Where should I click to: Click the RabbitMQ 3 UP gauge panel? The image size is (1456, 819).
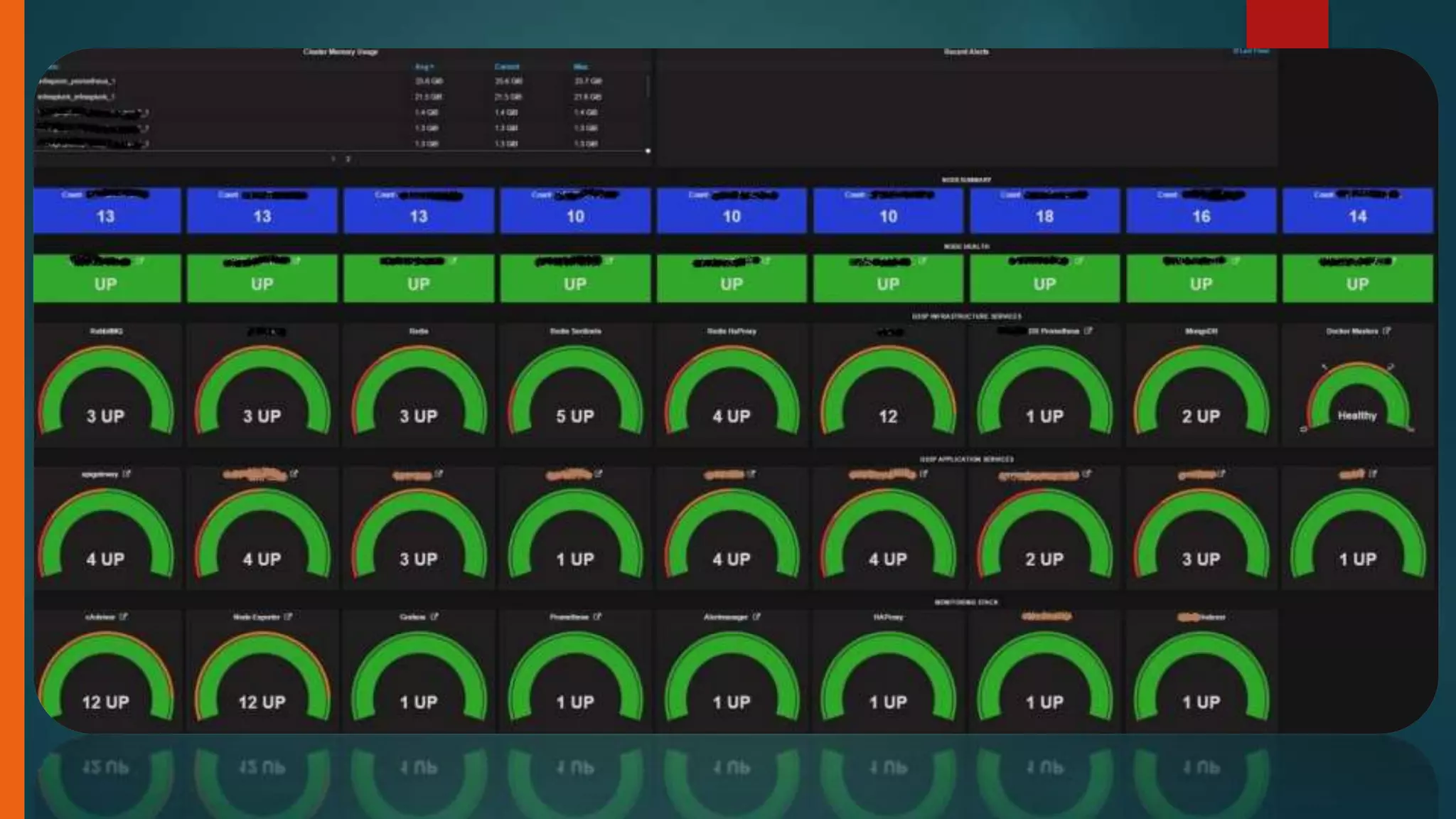(x=106, y=398)
